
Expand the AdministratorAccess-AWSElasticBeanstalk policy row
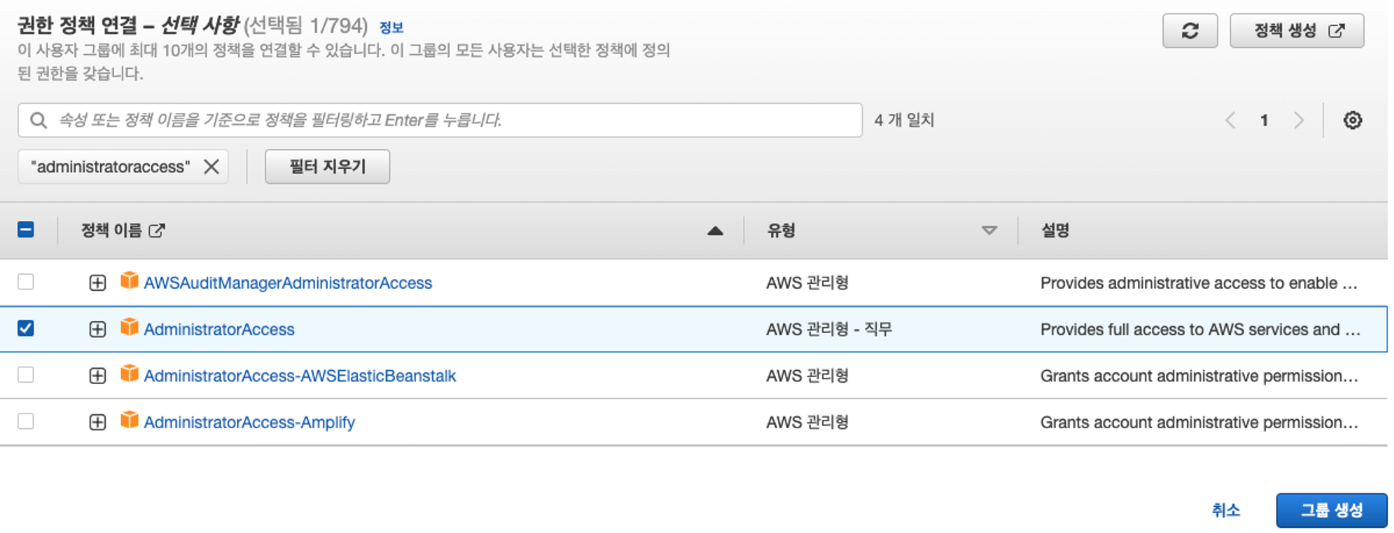click(x=97, y=376)
